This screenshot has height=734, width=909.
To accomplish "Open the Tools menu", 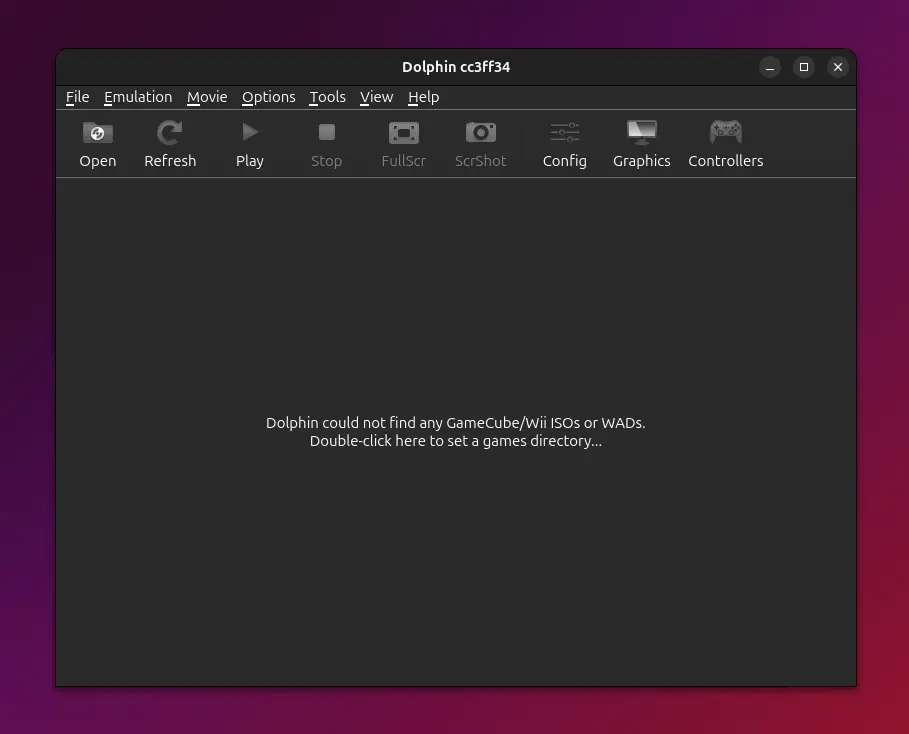I will [327, 97].
